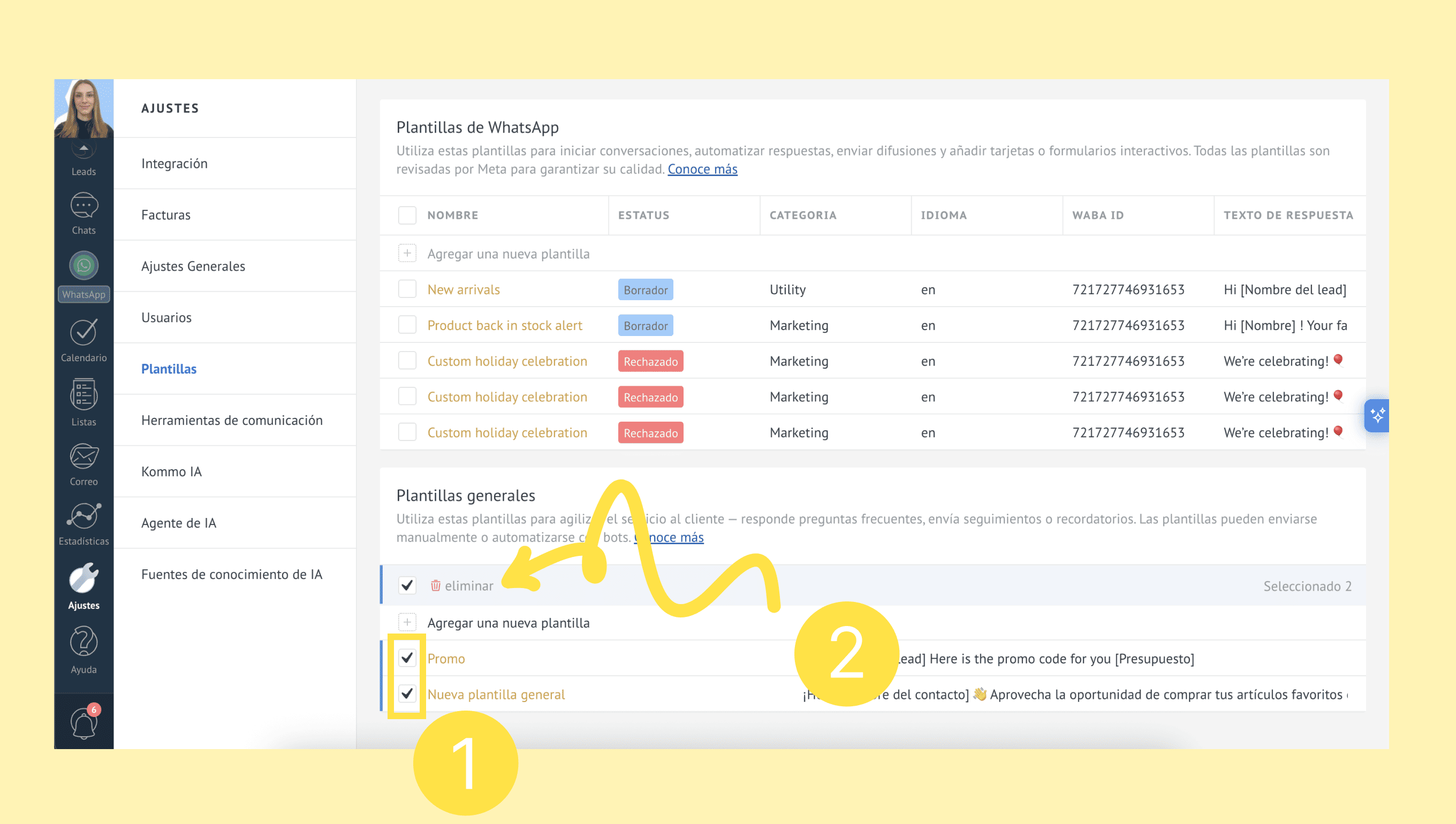Open the Usuarios settings menu item

[x=235, y=317]
